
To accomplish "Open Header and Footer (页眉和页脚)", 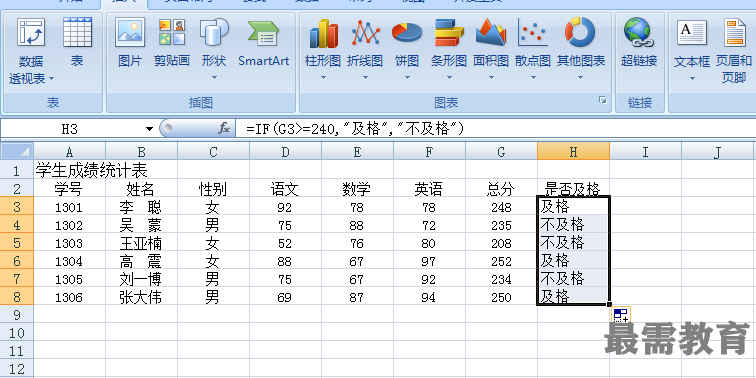I will pos(734,50).
